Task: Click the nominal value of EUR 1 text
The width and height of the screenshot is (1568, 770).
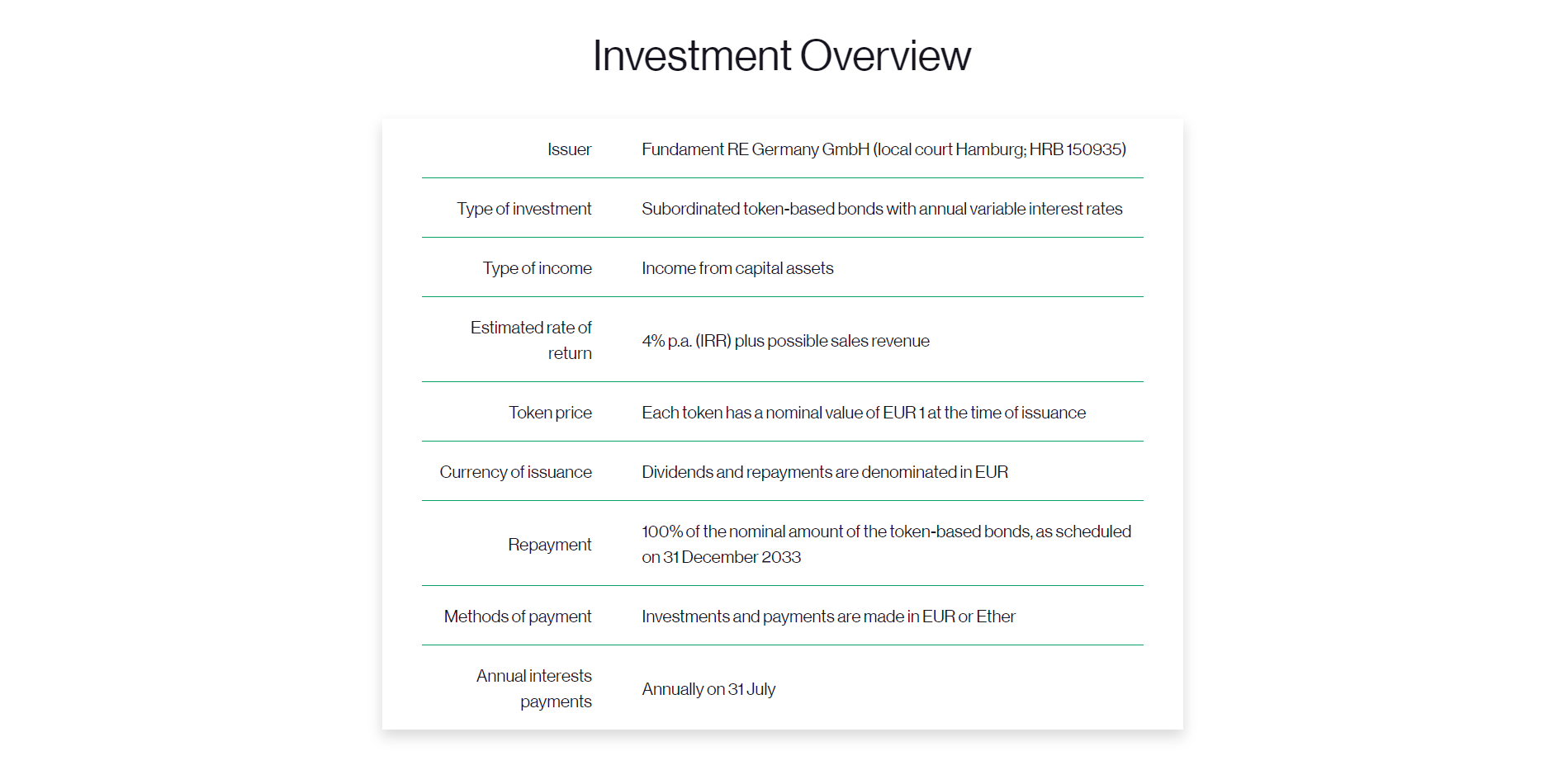Action: 845,413
